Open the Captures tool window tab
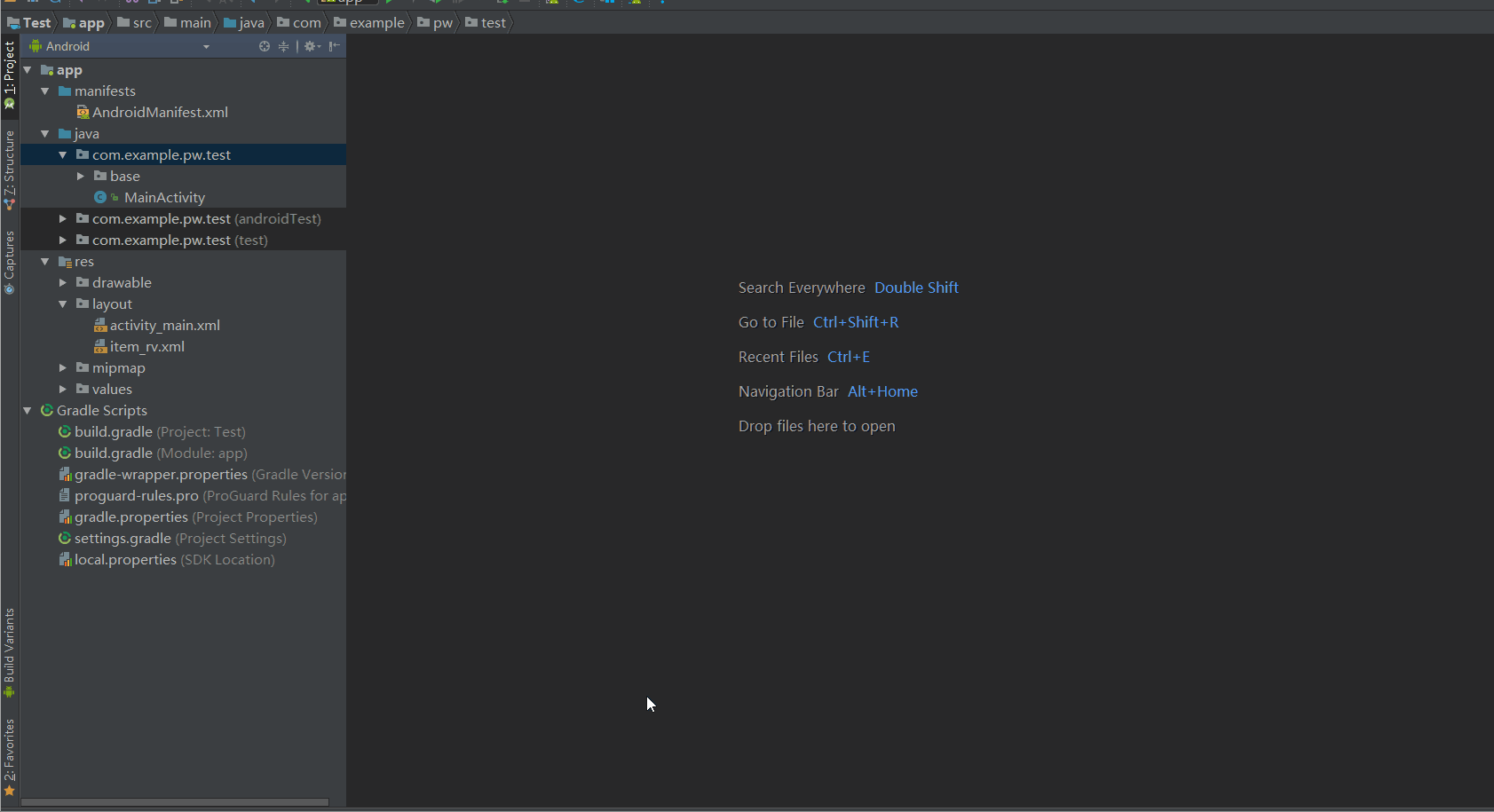 [x=10, y=263]
